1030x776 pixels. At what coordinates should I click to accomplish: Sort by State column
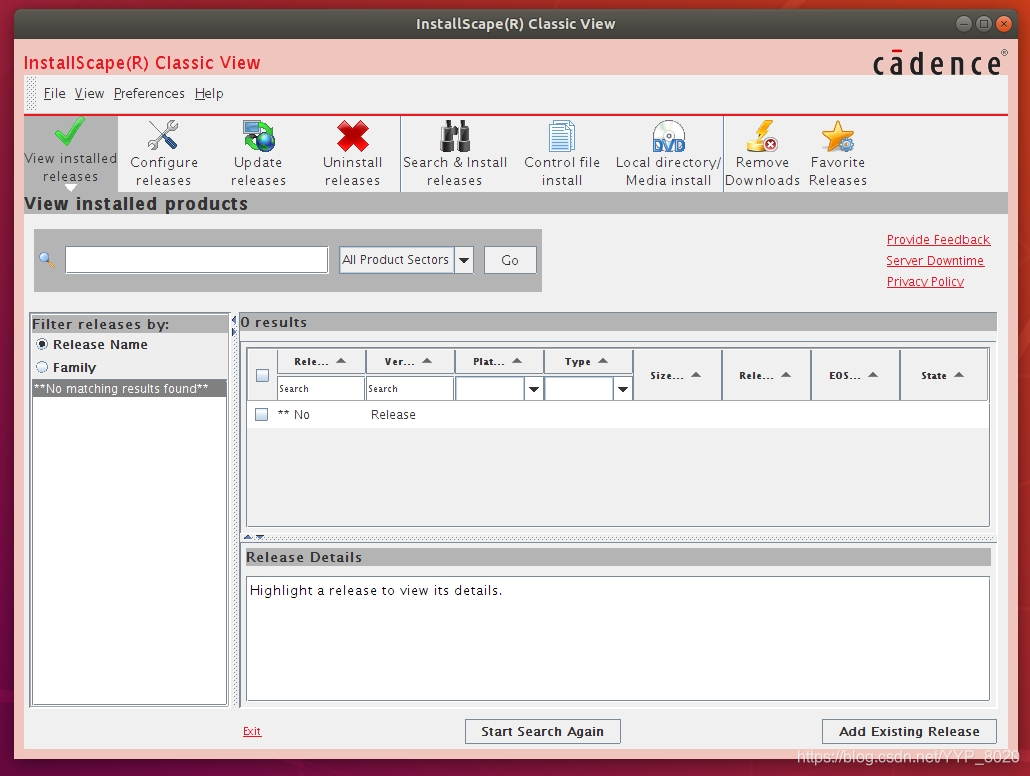coord(943,375)
